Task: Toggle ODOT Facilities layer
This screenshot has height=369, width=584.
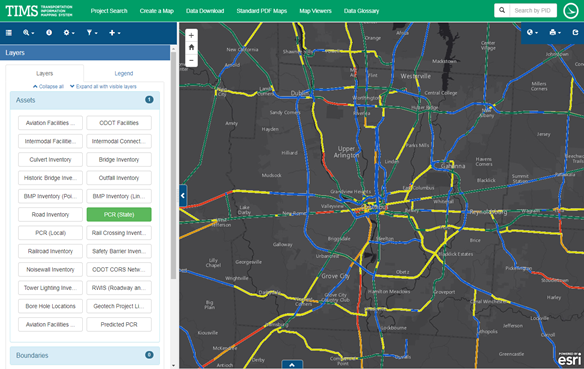Action: [x=119, y=123]
